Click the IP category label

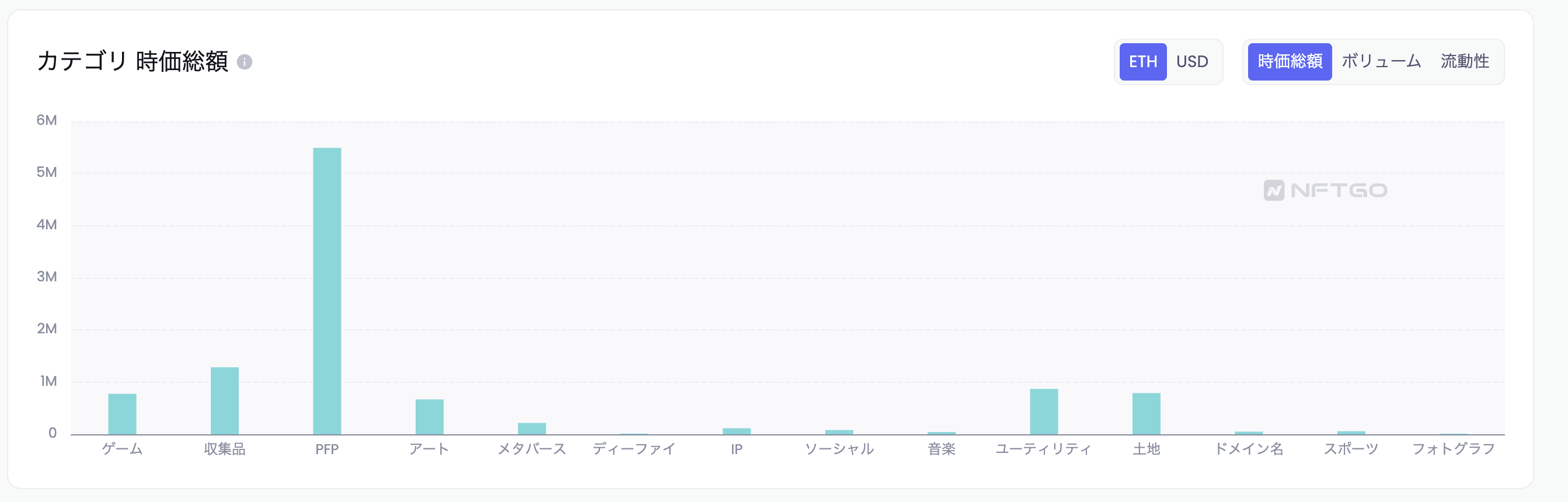click(737, 449)
